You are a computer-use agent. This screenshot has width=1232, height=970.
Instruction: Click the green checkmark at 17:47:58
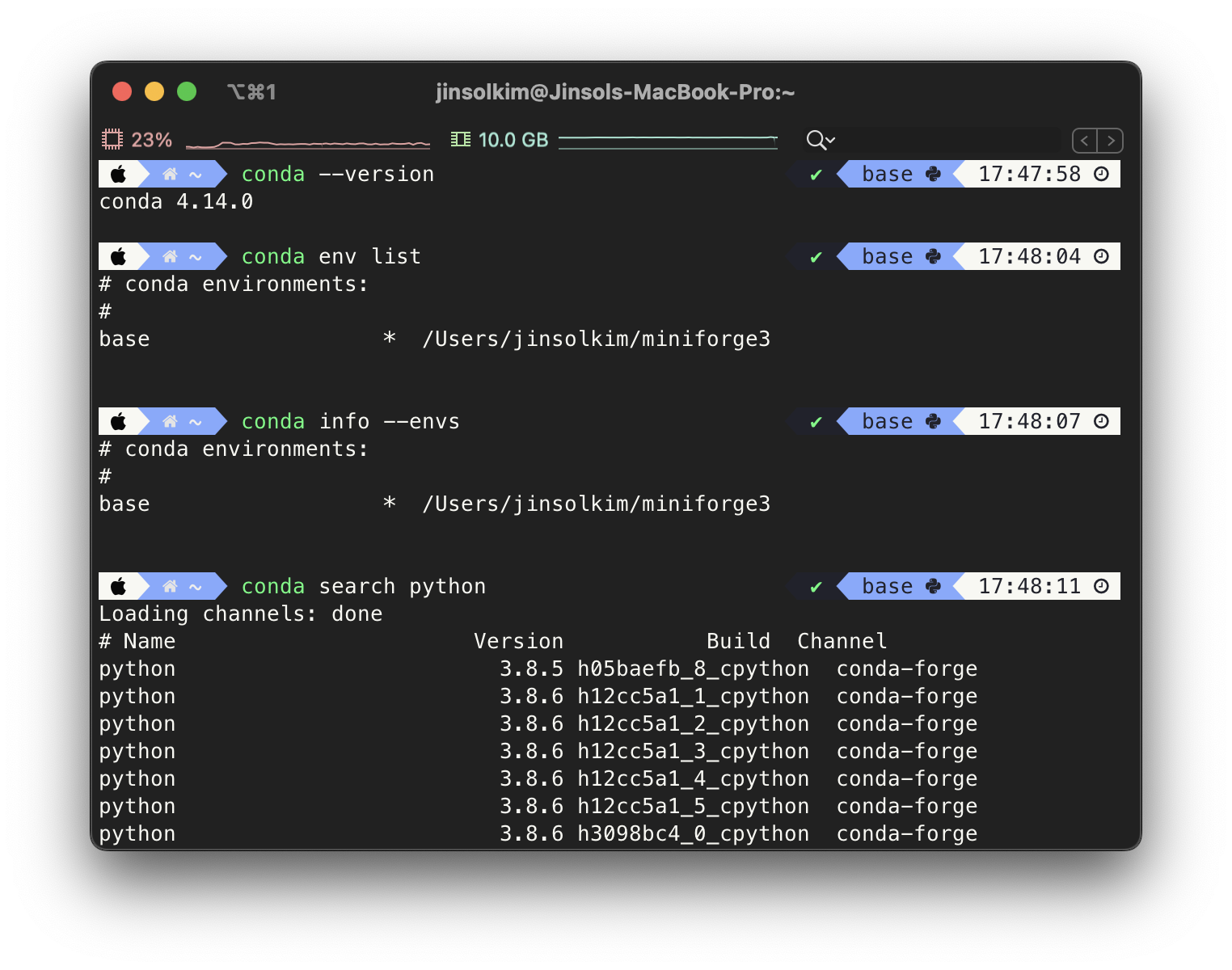pos(816,175)
